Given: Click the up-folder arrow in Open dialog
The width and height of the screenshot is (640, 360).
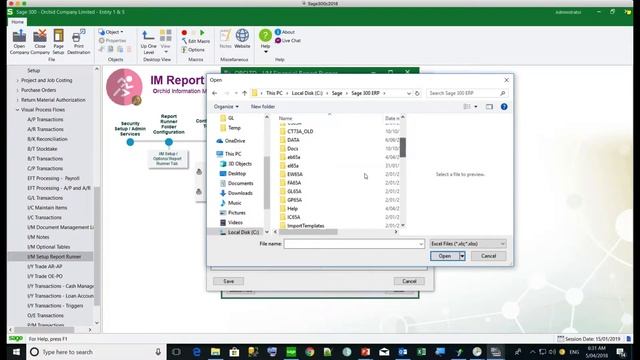Looking at the screenshot, I should [244, 93].
